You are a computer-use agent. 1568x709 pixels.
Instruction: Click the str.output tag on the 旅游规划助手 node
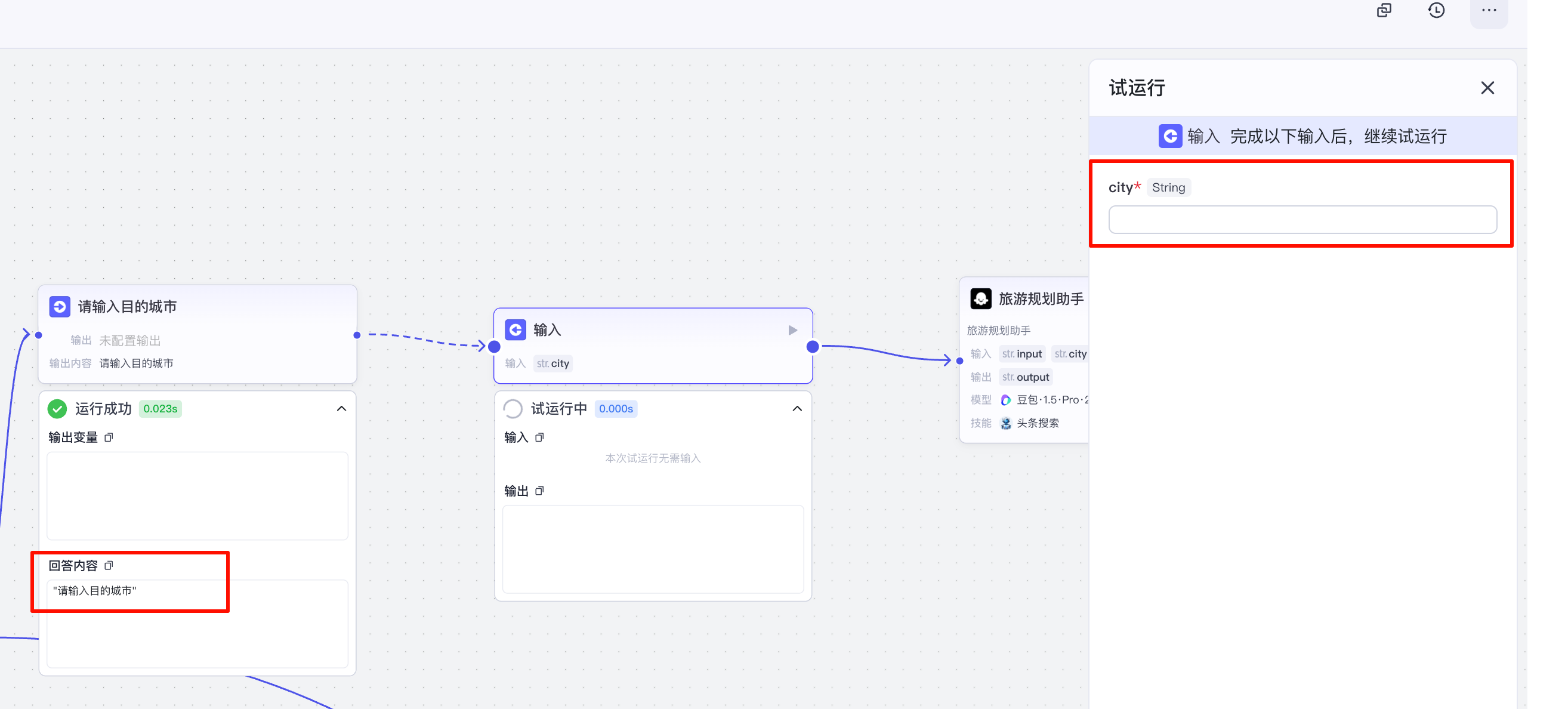pos(1026,377)
